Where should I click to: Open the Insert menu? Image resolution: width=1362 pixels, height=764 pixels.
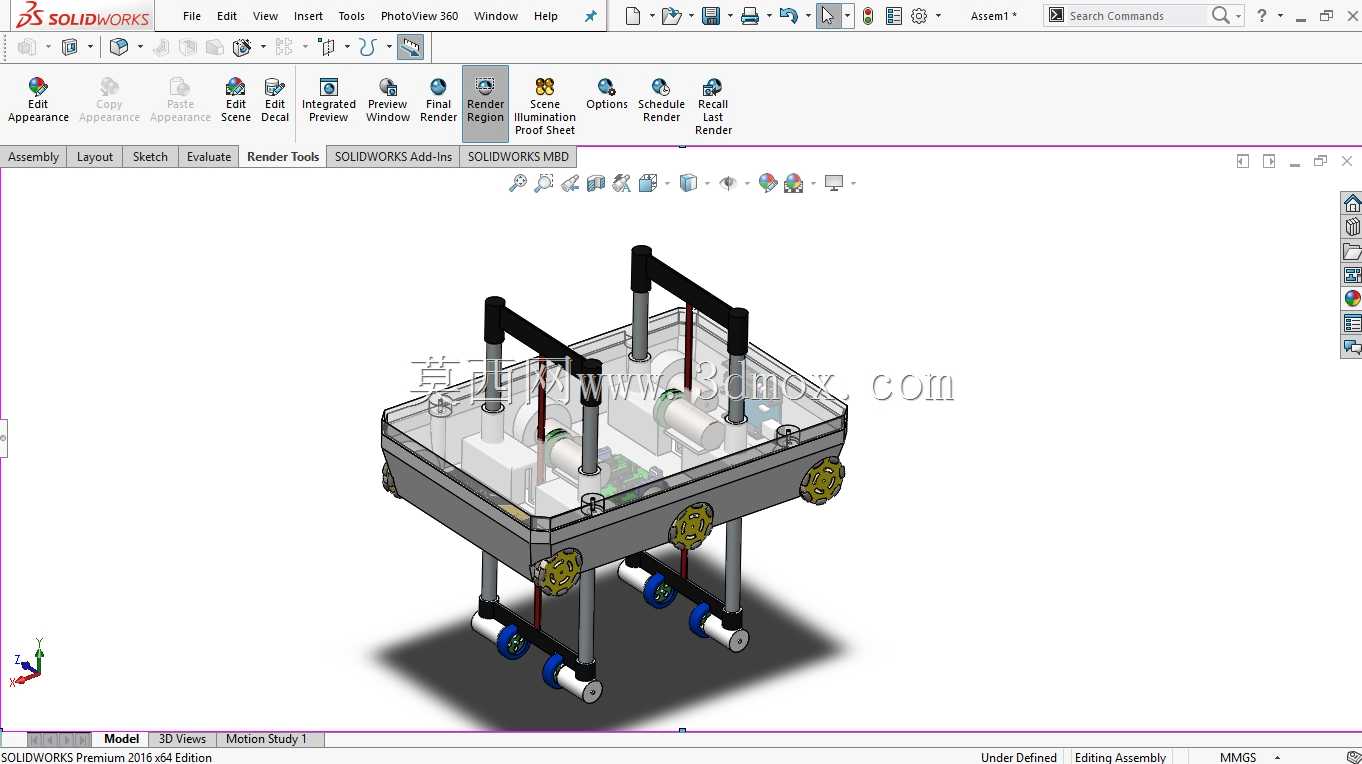[x=308, y=16]
